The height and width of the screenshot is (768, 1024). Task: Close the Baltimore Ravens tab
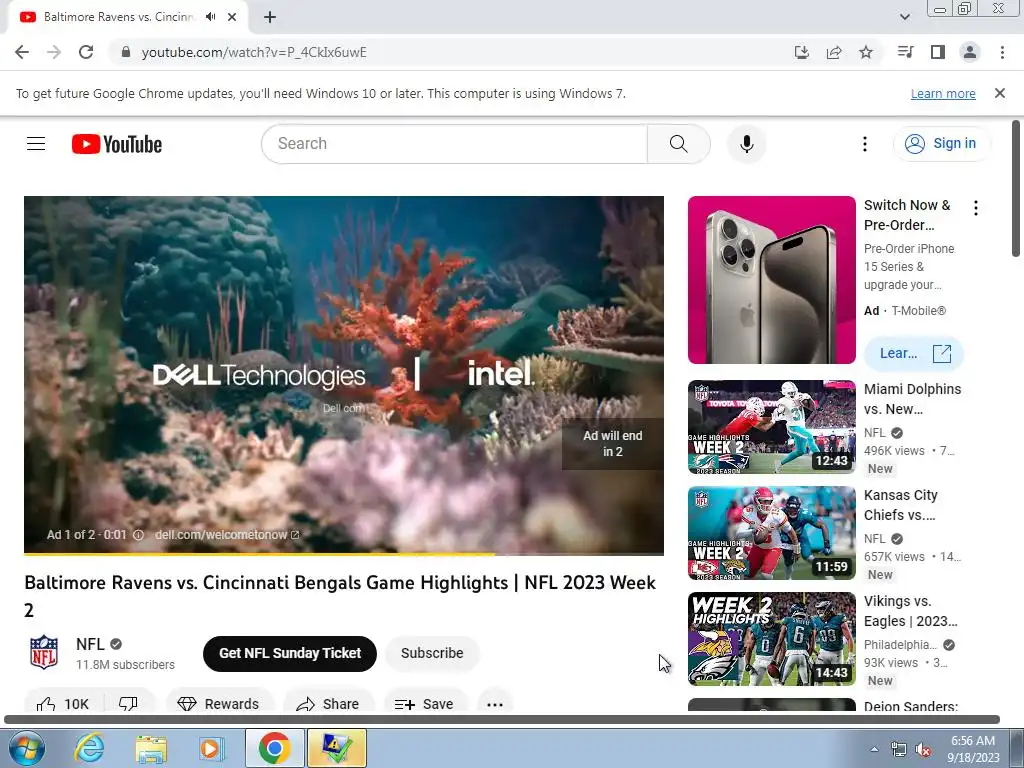[232, 17]
